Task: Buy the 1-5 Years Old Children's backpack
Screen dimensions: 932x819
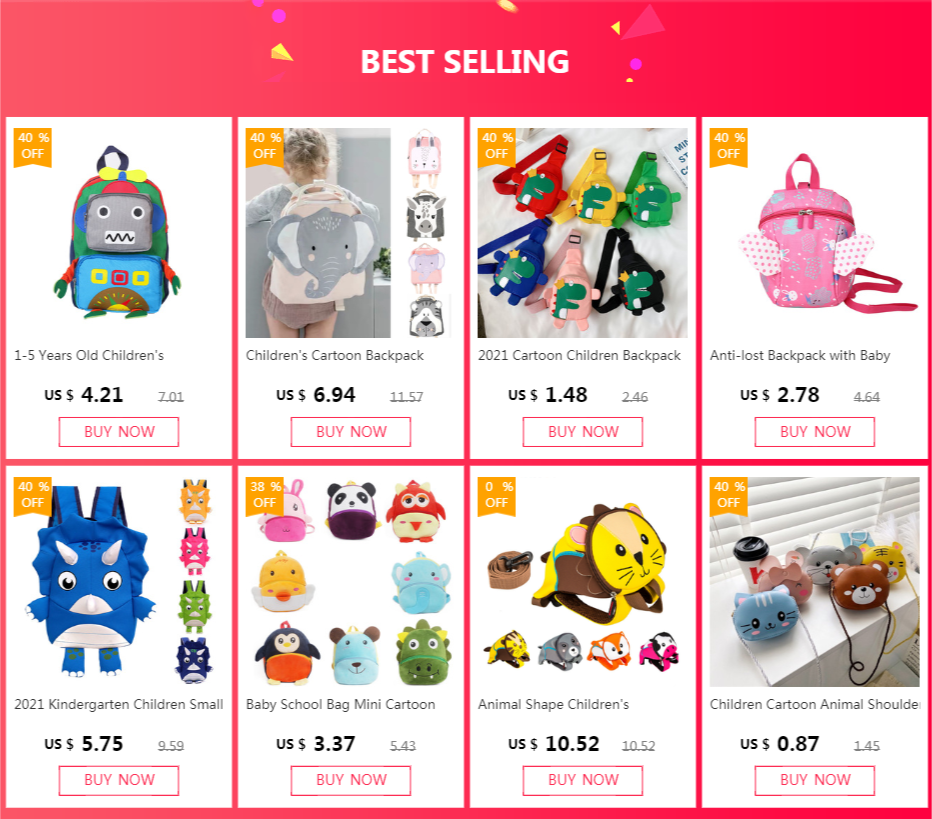Action: 119,431
